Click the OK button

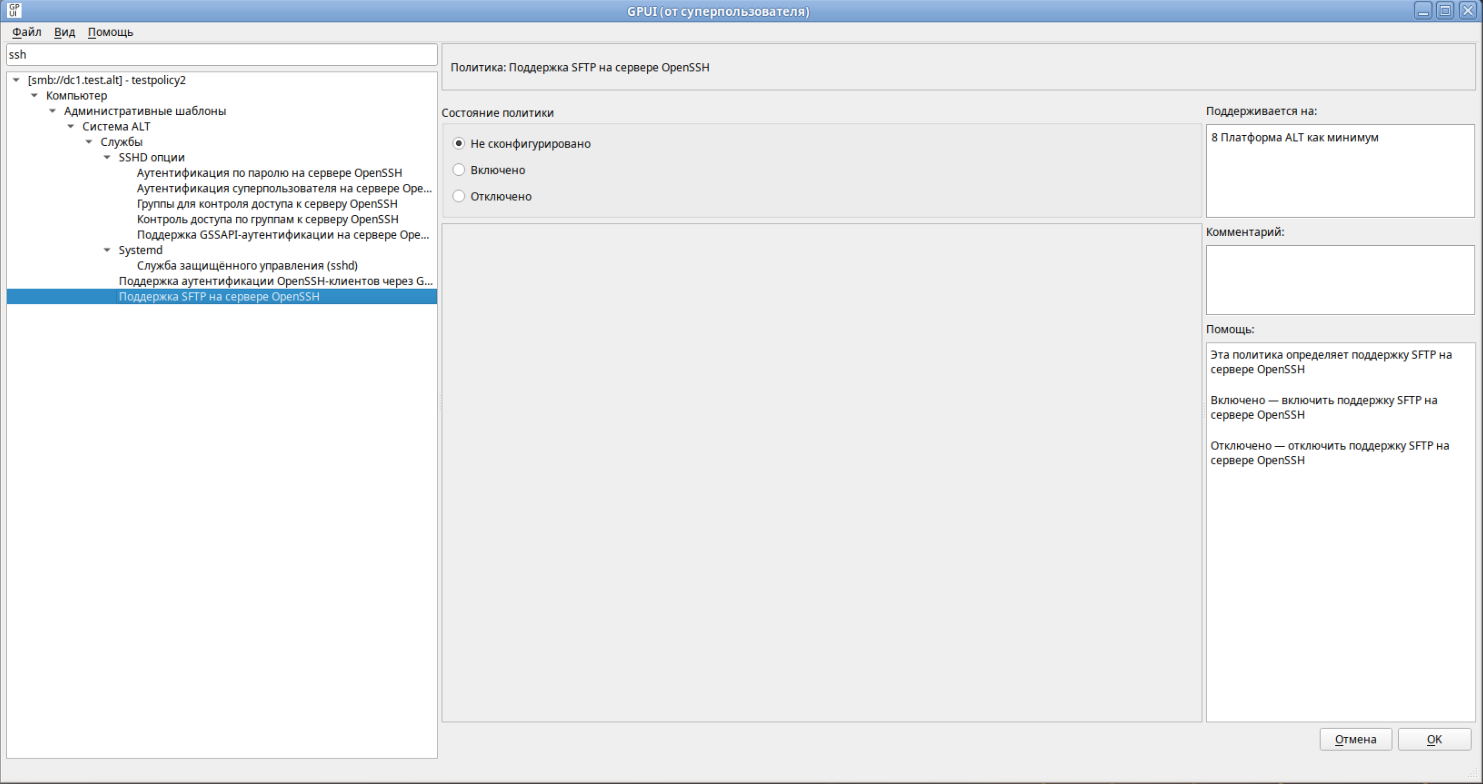pyautogui.click(x=1434, y=739)
